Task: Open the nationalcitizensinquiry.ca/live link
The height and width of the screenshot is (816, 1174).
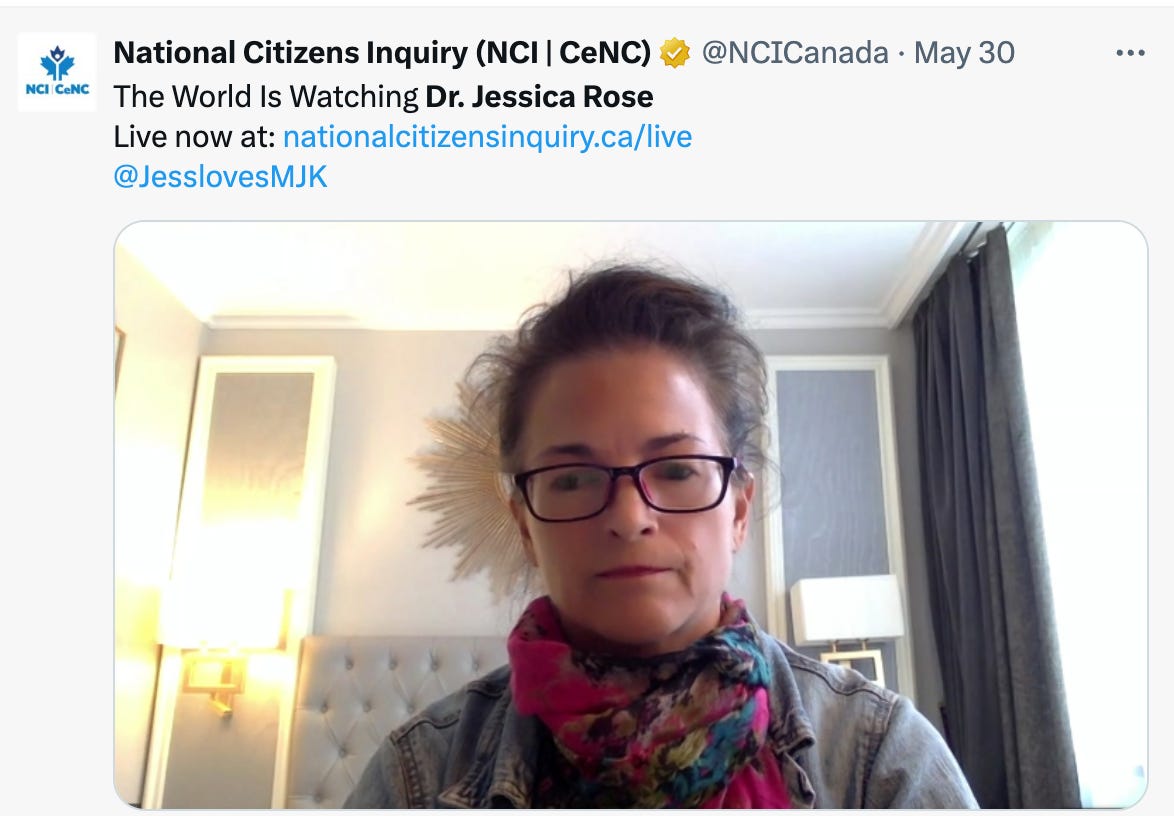Action: [x=487, y=136]
